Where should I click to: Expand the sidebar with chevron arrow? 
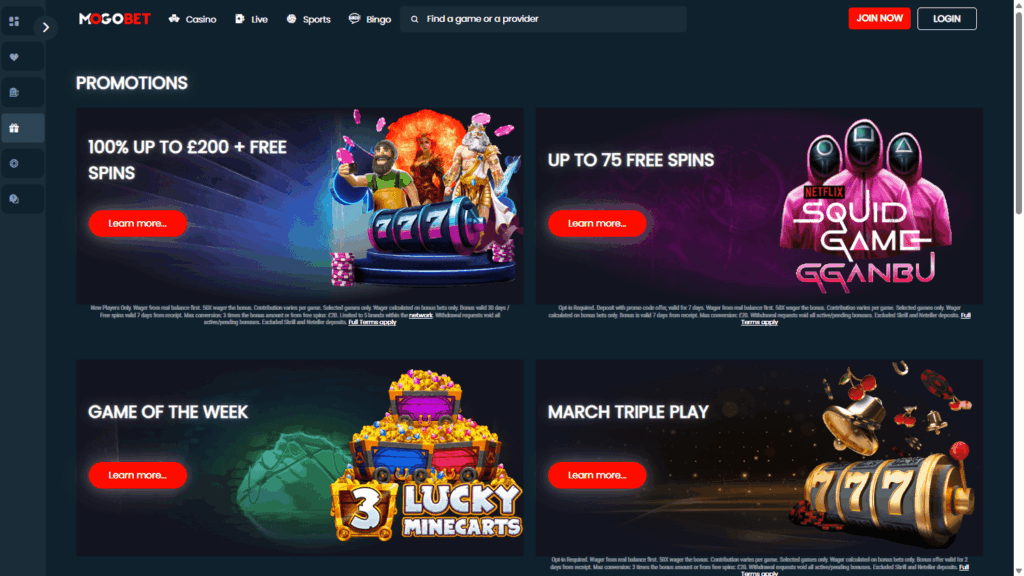[46, 27]
